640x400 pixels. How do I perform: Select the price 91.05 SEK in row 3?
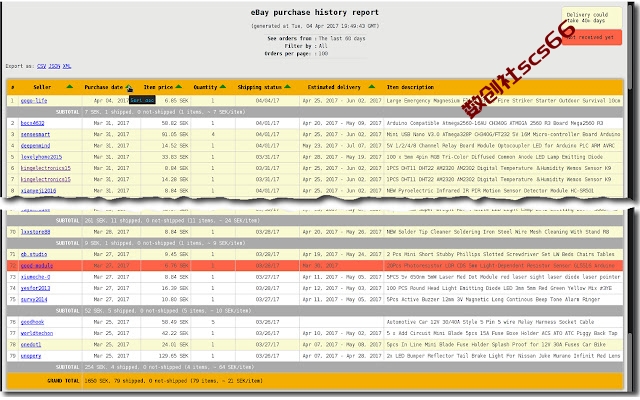coord(175,134)
